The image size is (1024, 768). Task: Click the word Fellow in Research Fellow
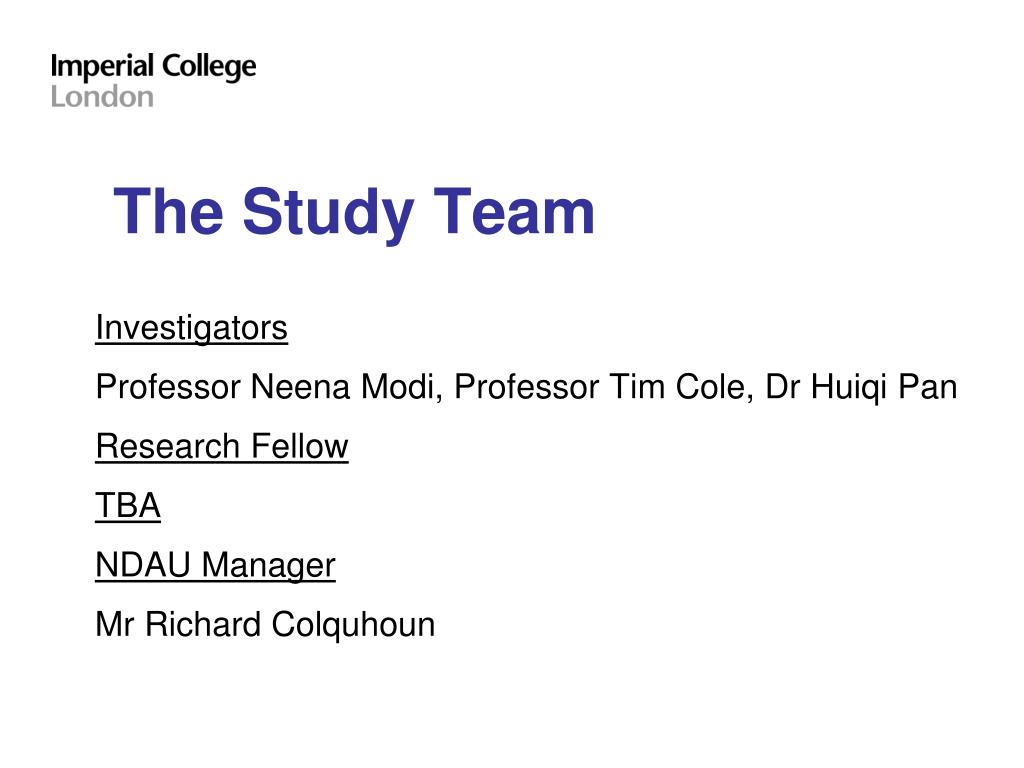coord(300,447)
